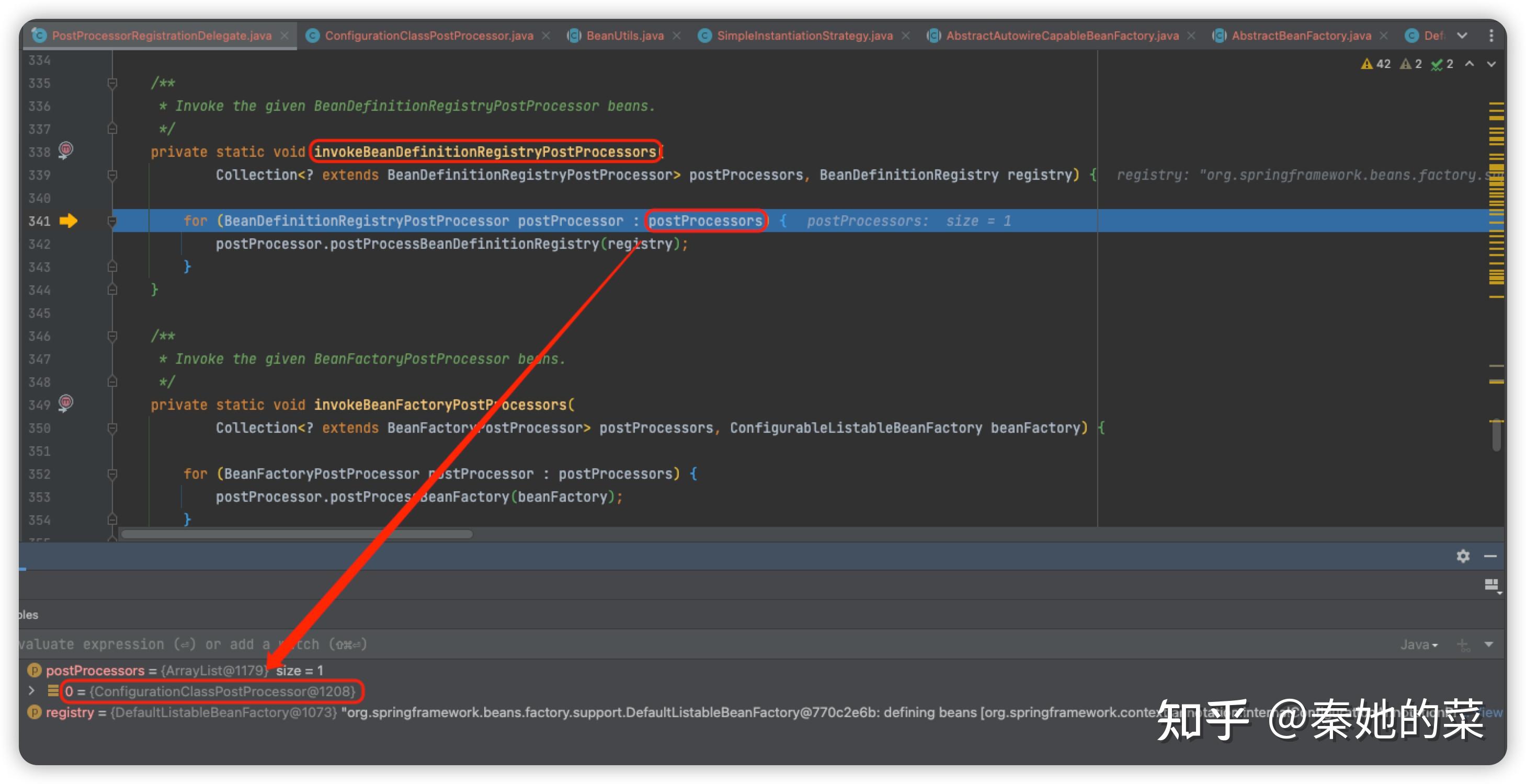Switch to the BeanUtils.java tab
Viewport: 1526px width, 784px height.
click(x=624, y=36)
